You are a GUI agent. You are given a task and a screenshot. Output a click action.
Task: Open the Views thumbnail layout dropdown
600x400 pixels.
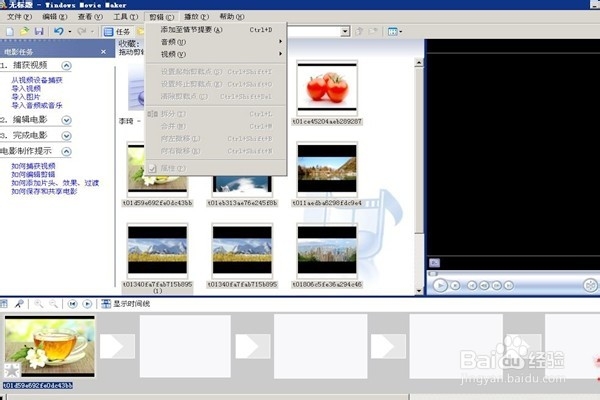(x=395, y=31)
